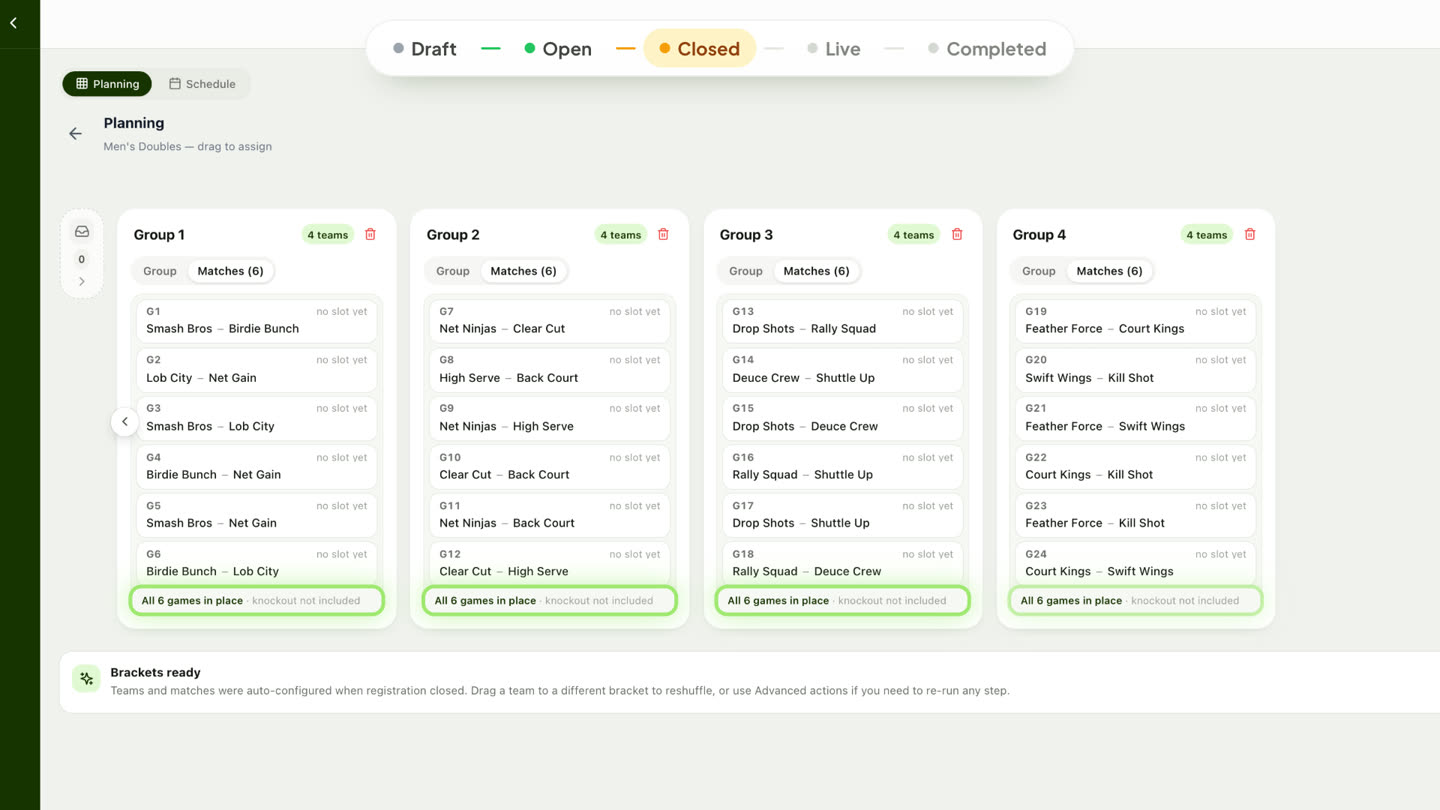Select match G23 Feather Force – Kill Shot
This screenshot has height=810, width=1440.
1136,515
